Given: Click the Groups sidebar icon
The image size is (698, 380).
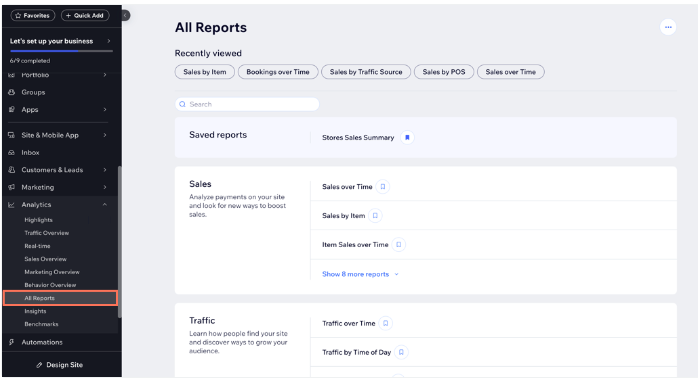Looking at the screenshot, I should point(12,92).
